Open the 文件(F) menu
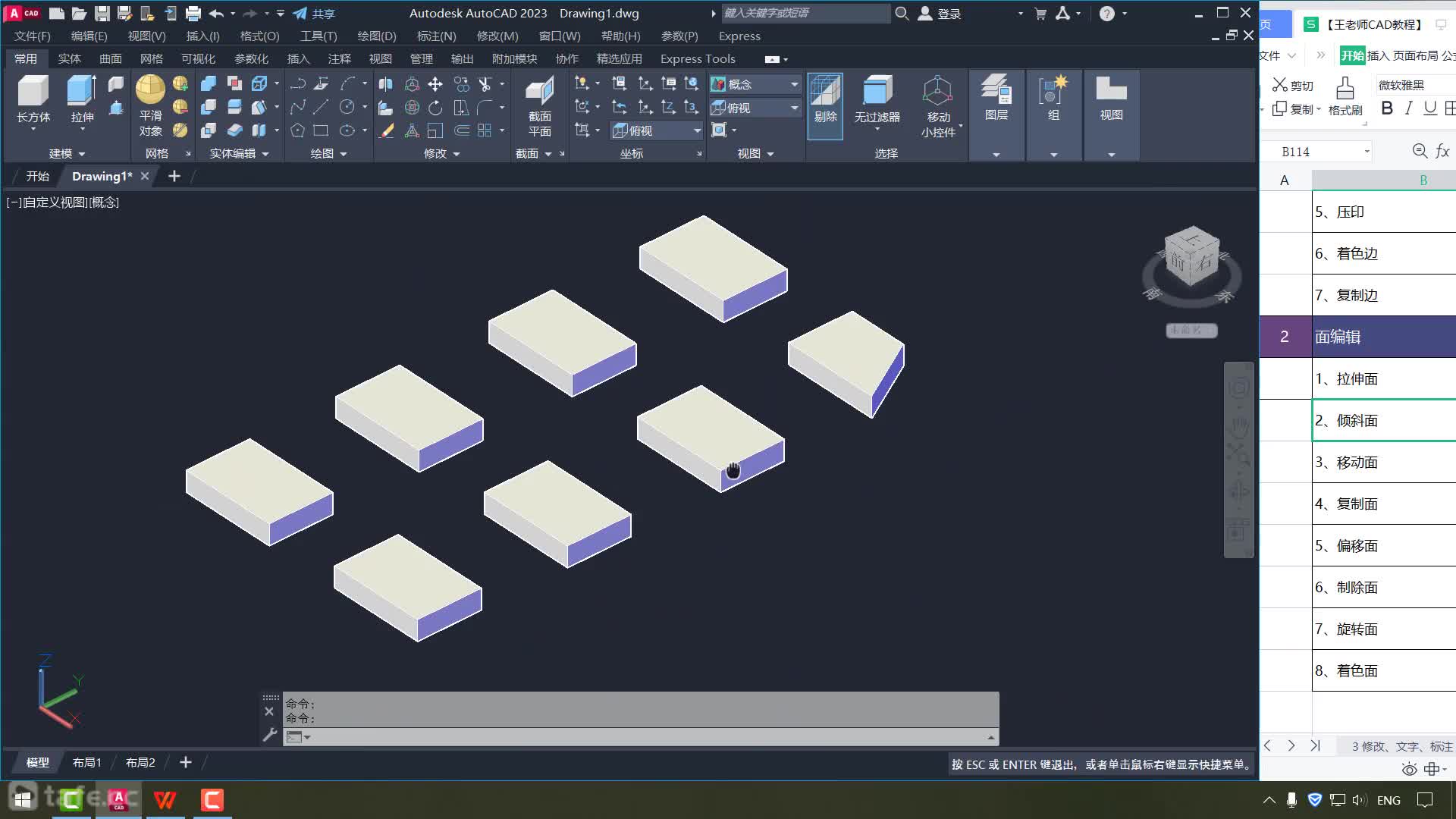The width and height of the screenshot is (1456, 819). coord(33,36)
